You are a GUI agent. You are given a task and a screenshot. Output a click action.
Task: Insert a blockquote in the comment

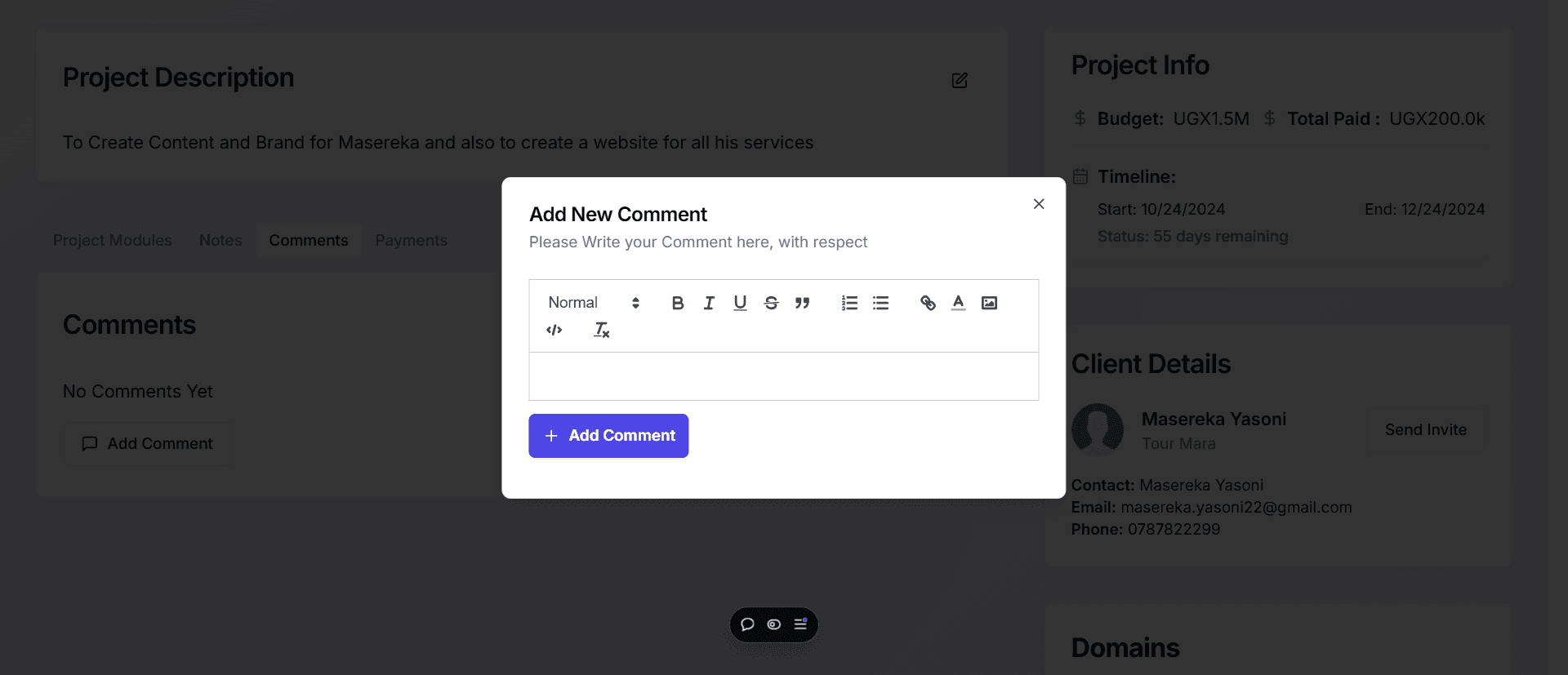(x=802, y=303)
